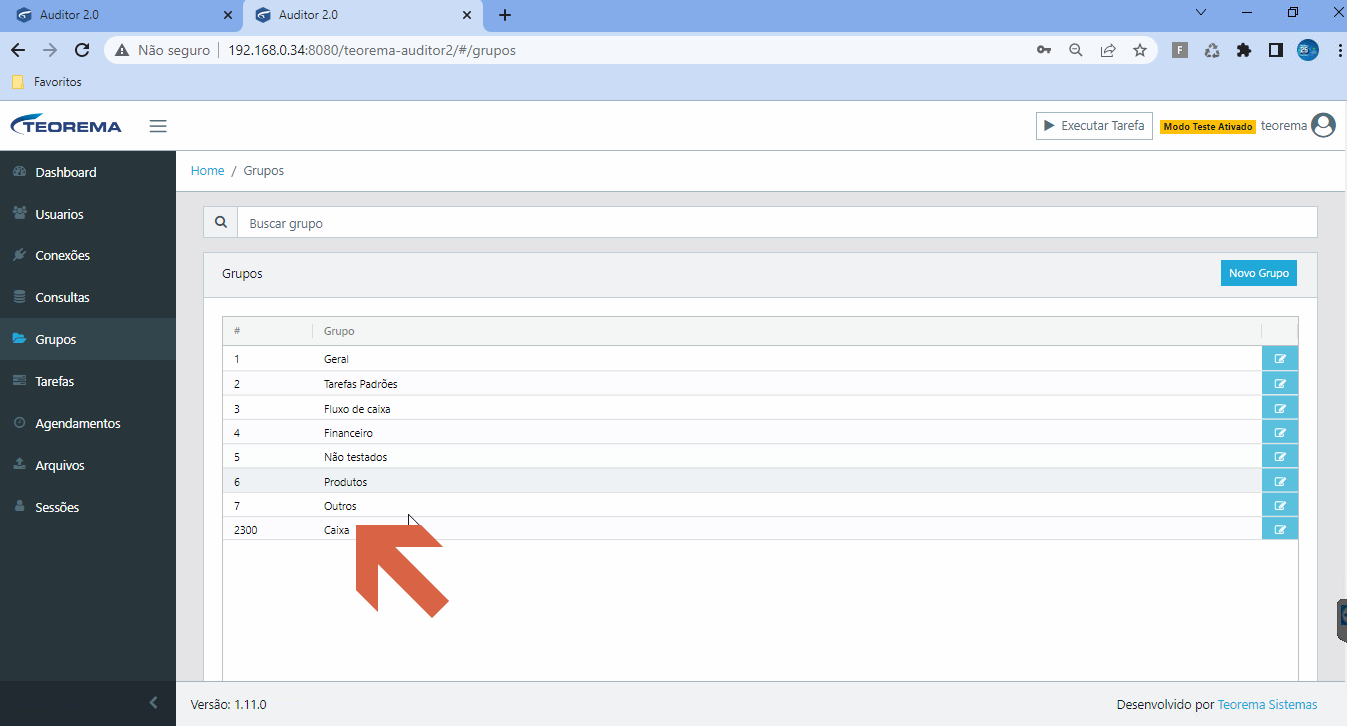Select the Outros row text
The width and height of the screenshot is (1347, 726).
[x=340, y=506]
